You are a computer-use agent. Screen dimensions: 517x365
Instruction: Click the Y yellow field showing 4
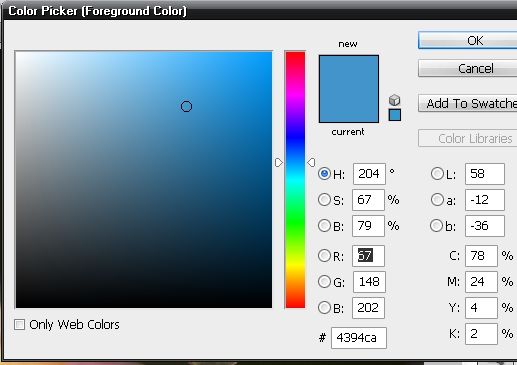coord(481,308)
